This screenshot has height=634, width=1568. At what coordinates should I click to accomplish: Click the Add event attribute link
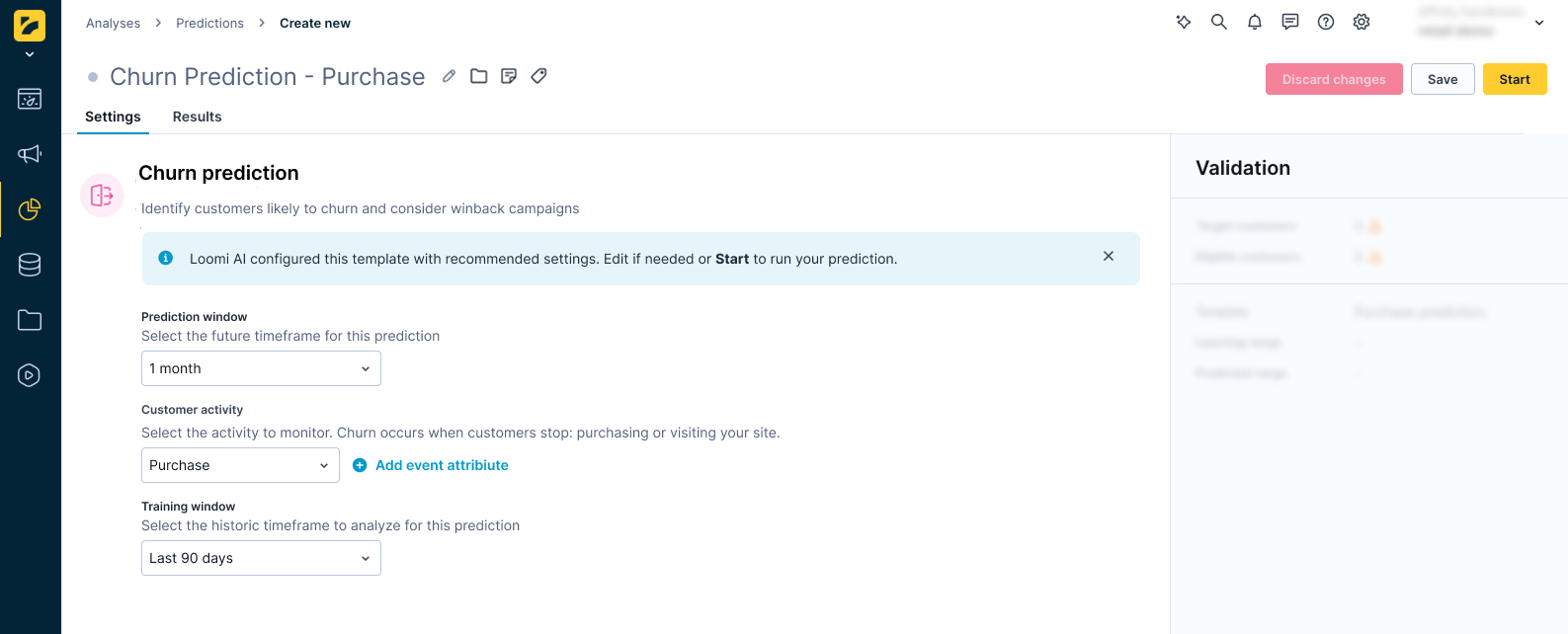[x=431, y=465]
